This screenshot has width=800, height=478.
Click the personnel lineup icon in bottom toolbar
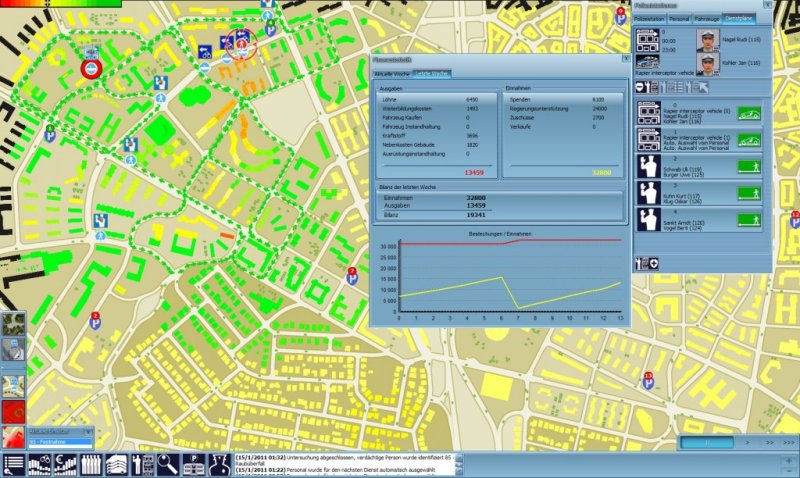(90, 464)
